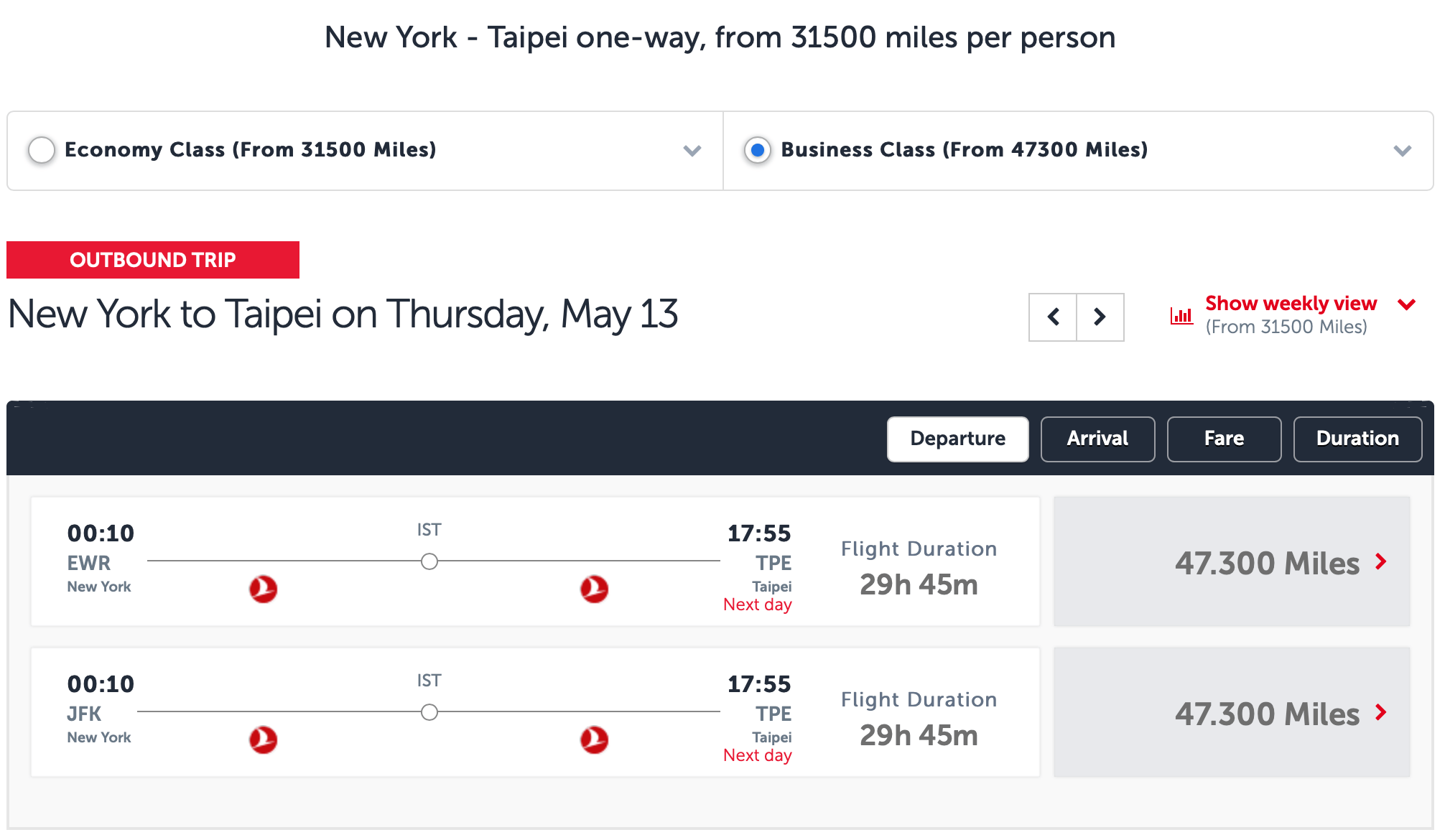The image size is (1445, 840).
Task: Select Economy Class radio button
Action: (42, 150)
